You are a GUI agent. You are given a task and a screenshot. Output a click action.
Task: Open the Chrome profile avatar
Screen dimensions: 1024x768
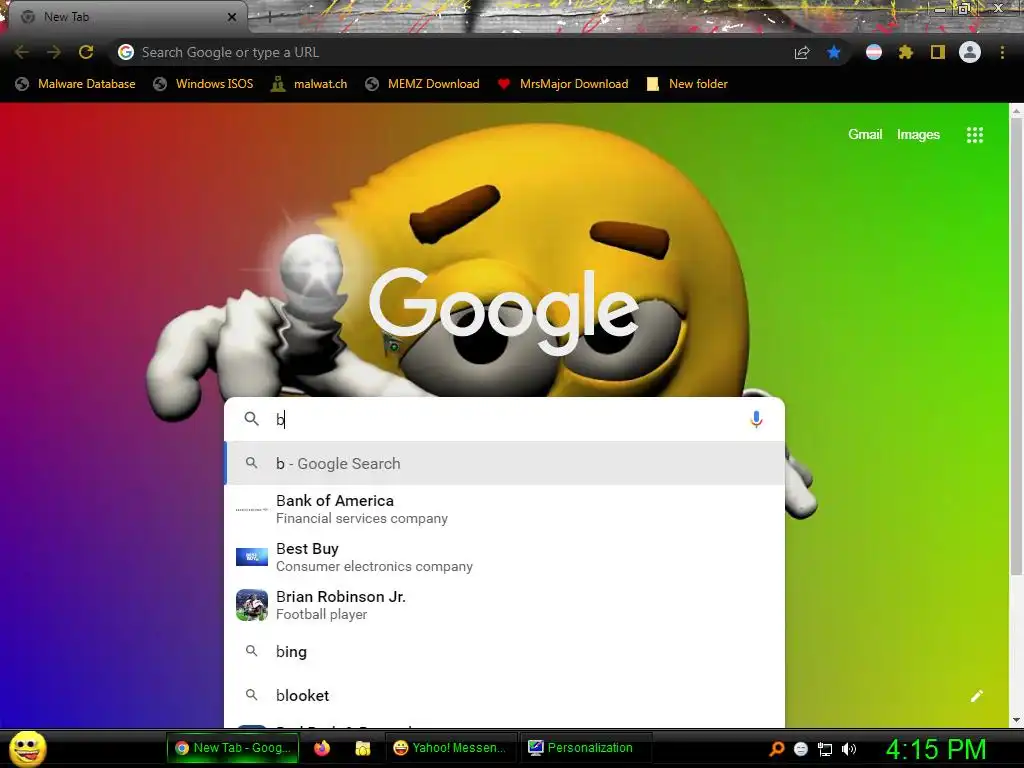click(x=970, y=52)
